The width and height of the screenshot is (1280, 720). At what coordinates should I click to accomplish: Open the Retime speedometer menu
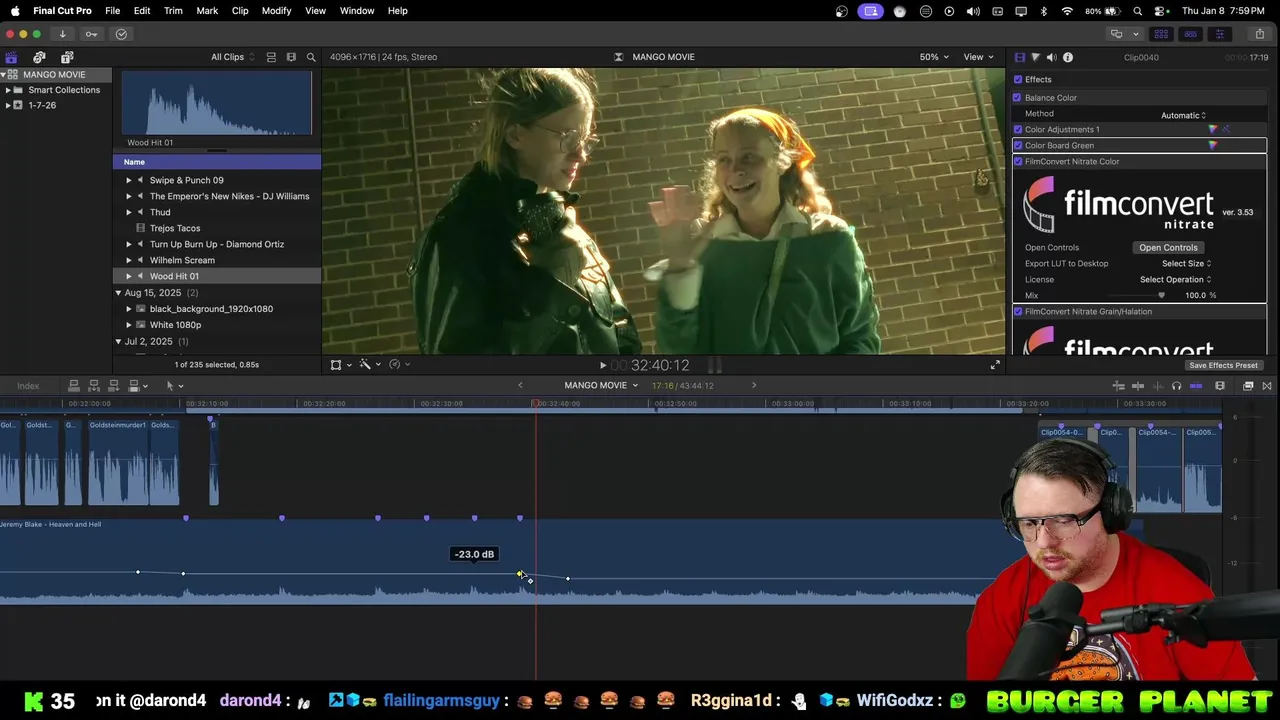[x=398, y=365]
